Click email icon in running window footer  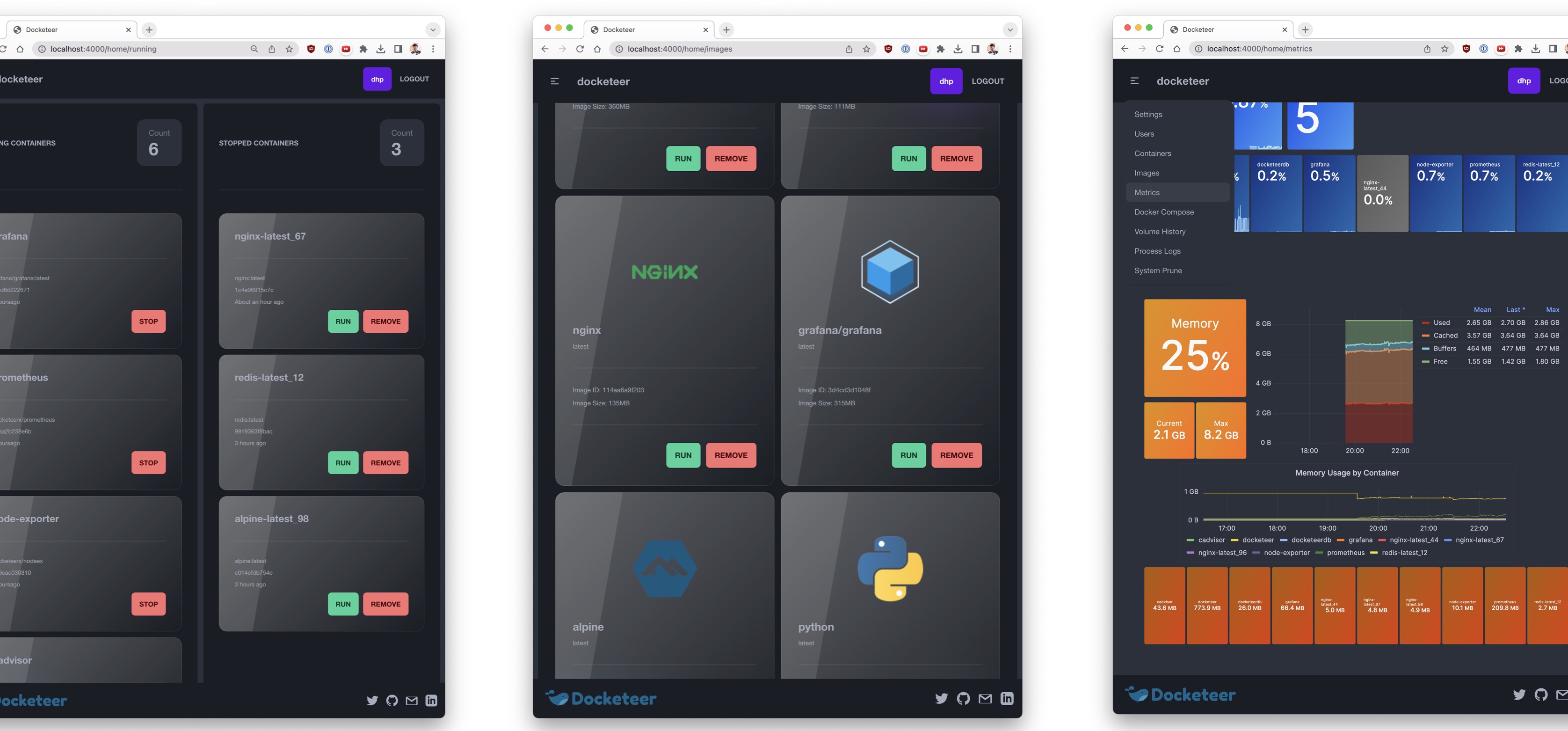412,701
